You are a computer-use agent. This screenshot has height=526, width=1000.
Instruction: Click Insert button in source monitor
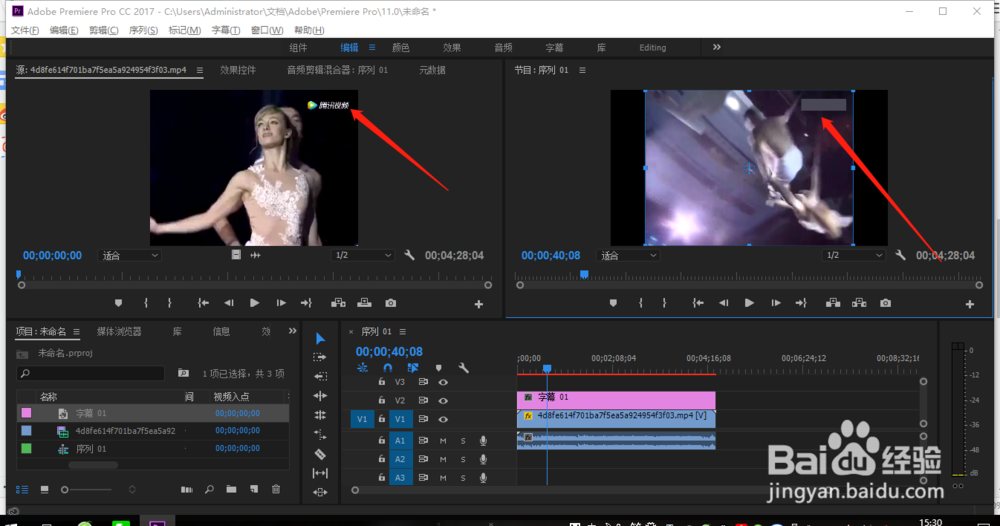point(338,303)
